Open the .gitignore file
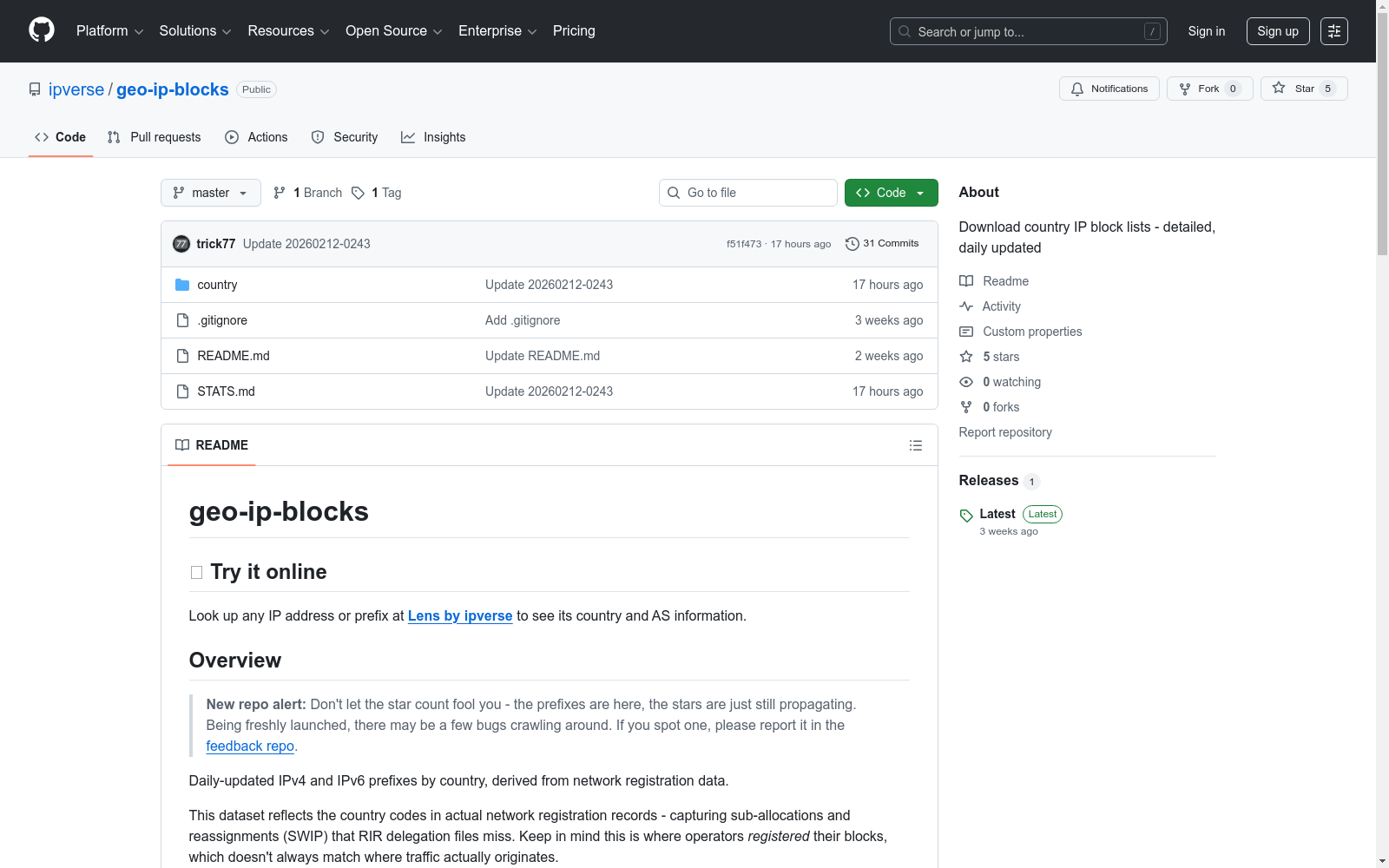The width and height of the screenshot is (1389, 868). point(222,320)
